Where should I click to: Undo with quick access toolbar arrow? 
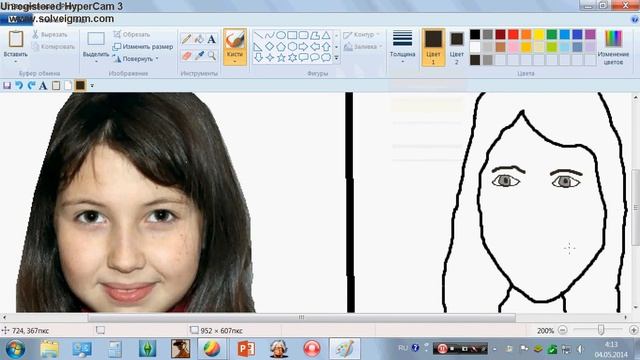[x=19, y=85]
